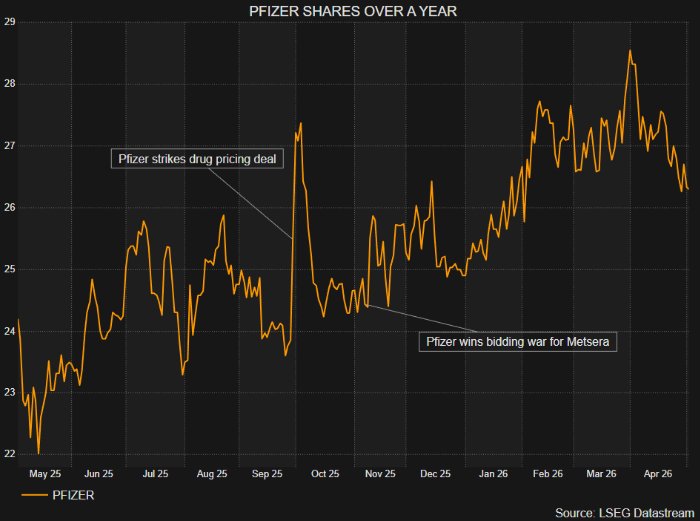Viewport: 700px width, 521px height.
Task: Click the y-axis label 23
Action: [9, 392]
